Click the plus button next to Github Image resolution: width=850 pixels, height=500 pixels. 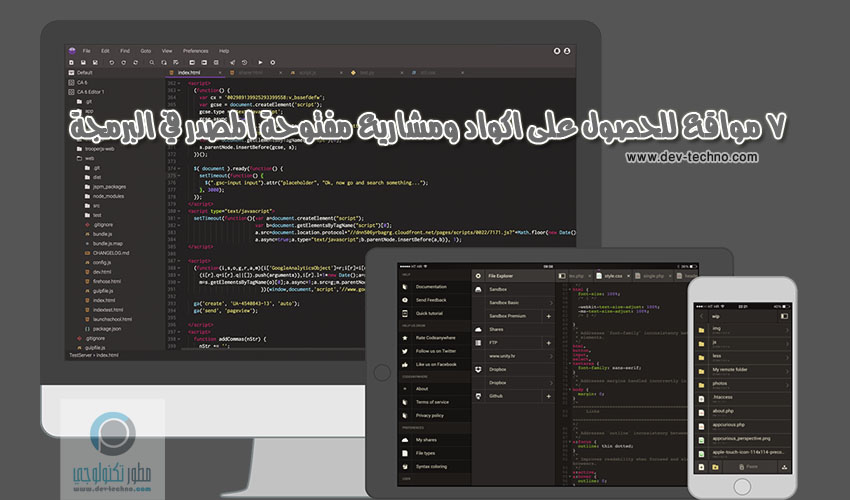click(x=549, y=396)
